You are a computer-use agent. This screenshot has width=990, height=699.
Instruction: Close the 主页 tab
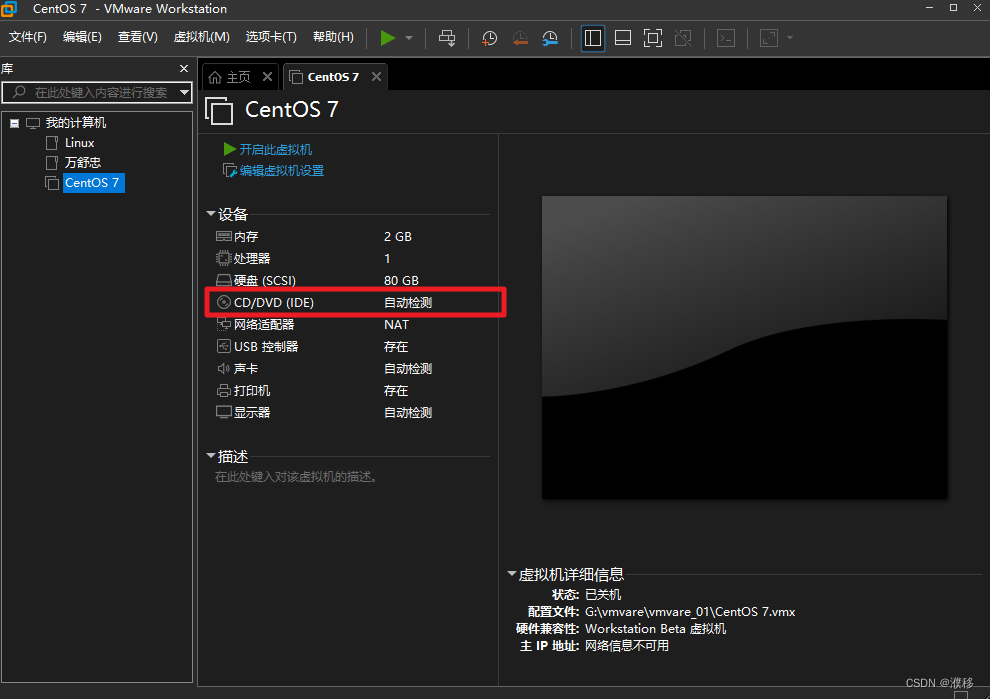tap(268, 76)
